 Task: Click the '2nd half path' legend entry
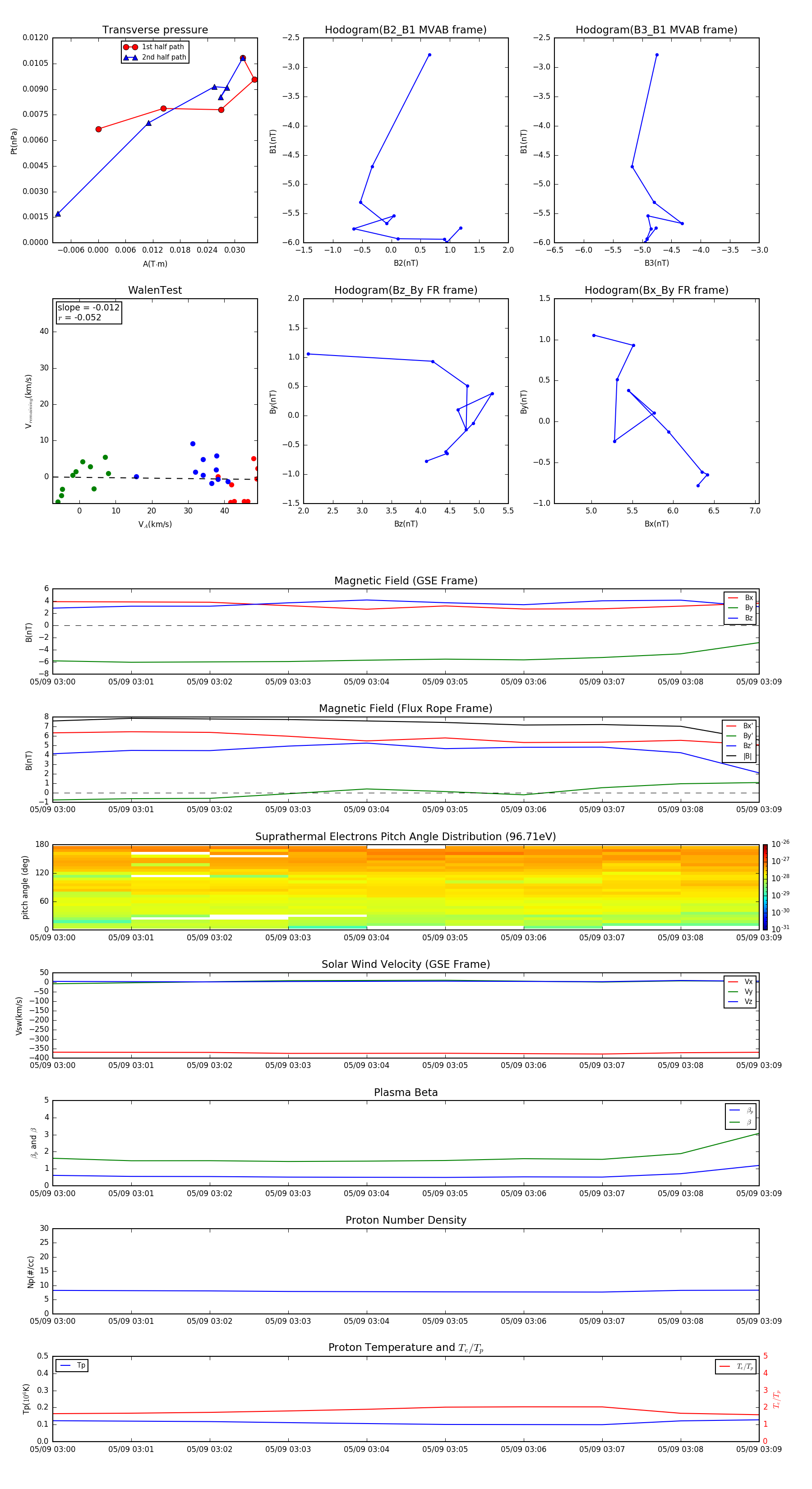(x=155, y=57)
